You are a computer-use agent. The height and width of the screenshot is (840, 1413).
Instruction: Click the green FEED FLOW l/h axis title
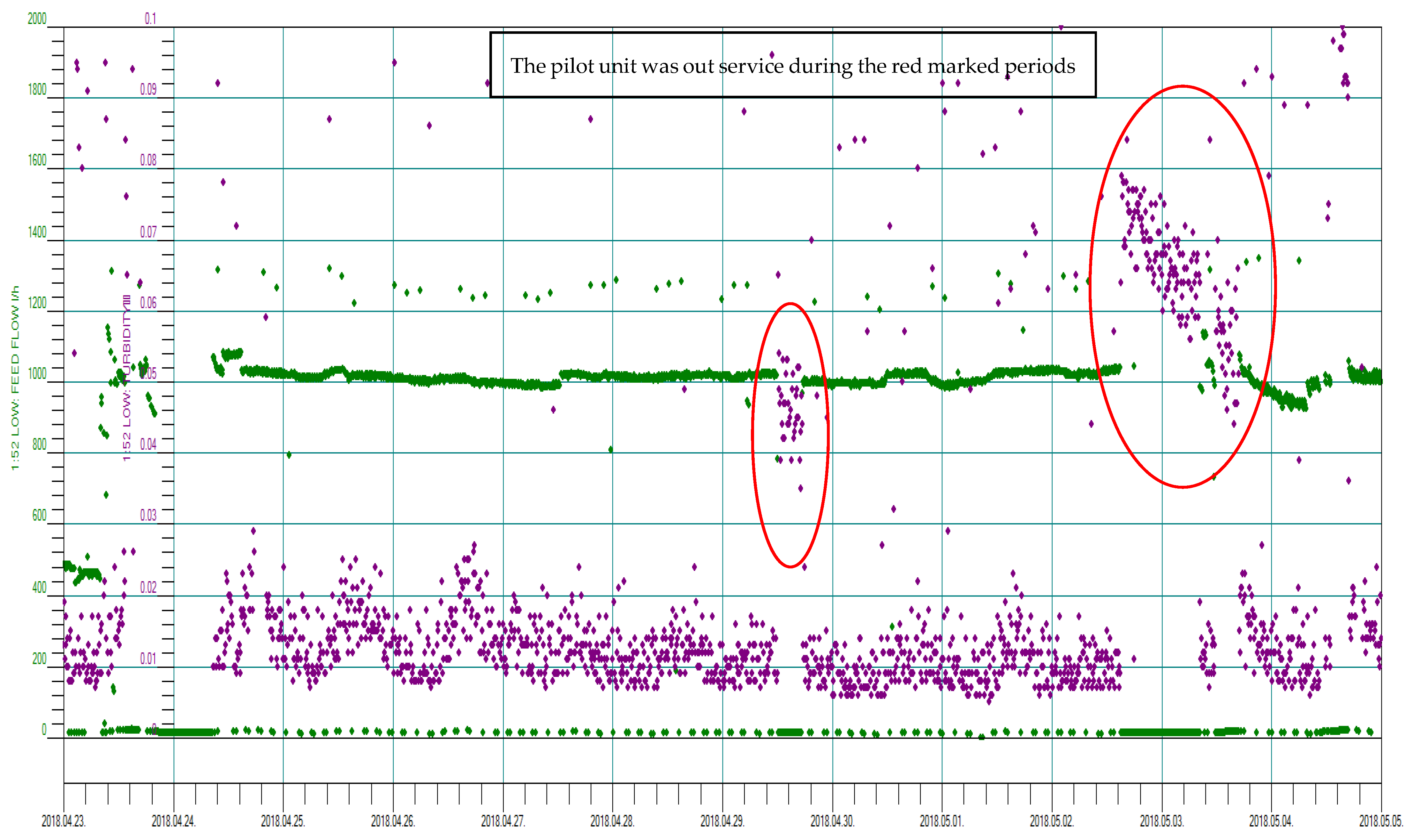tap(15, 378)
